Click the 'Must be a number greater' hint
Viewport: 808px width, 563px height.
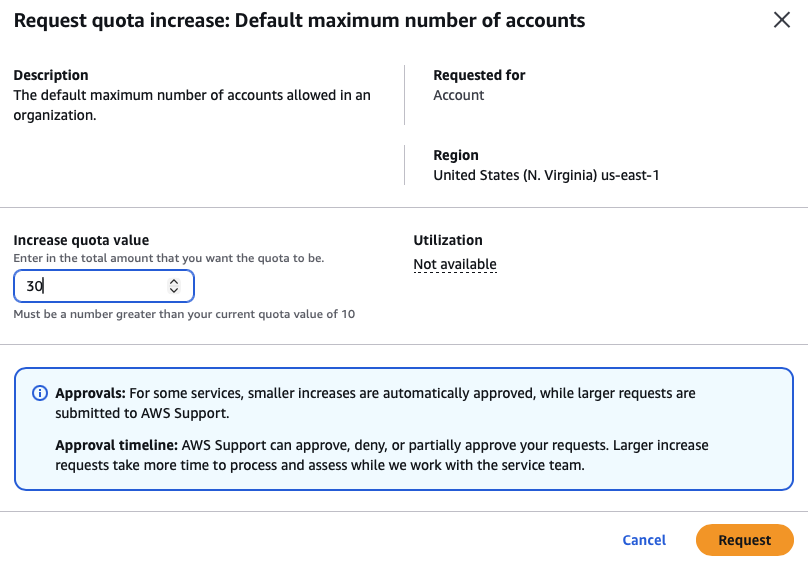[x=184, y=314]
